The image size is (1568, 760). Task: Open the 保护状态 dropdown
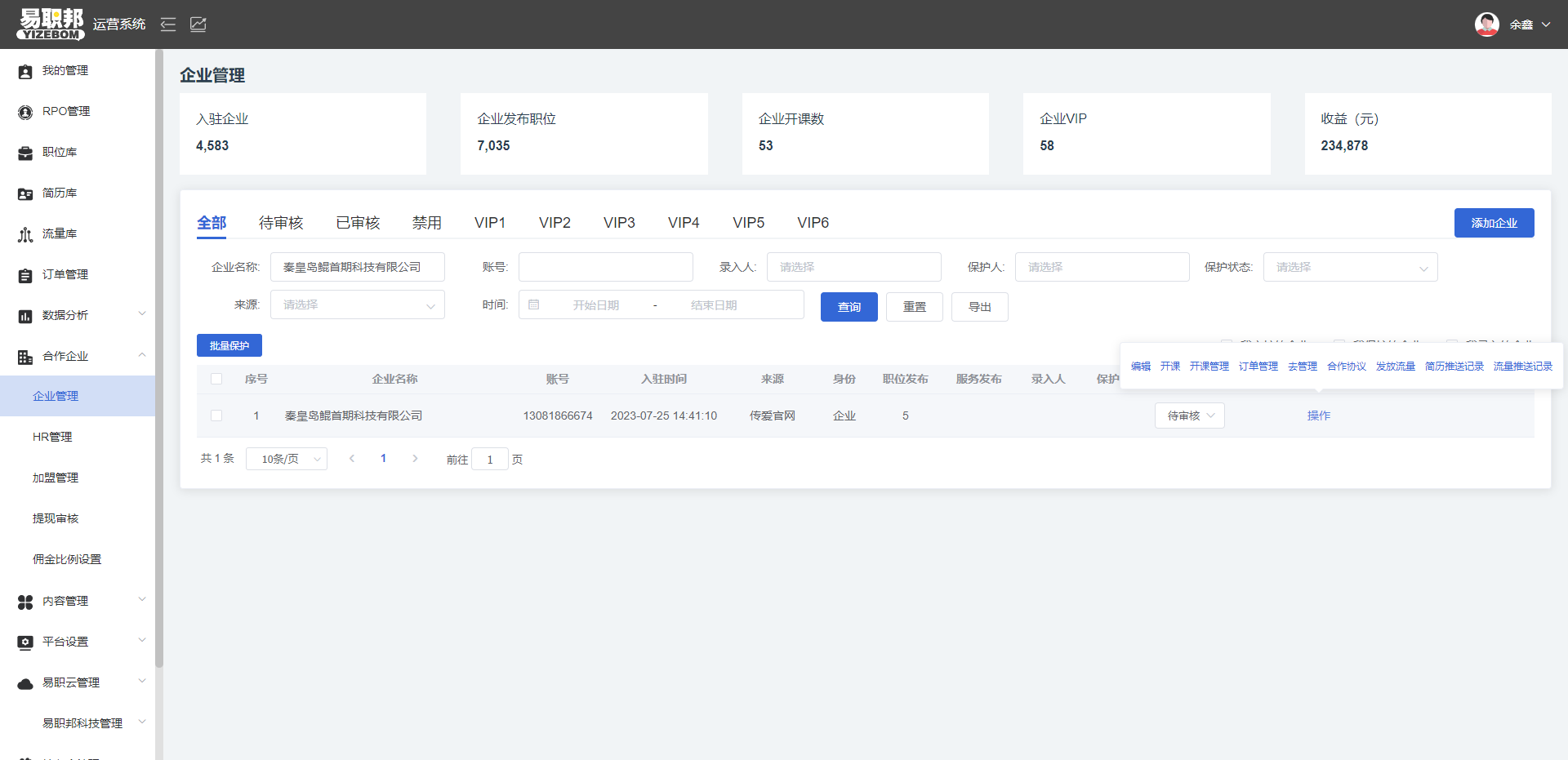(1350, 267)
